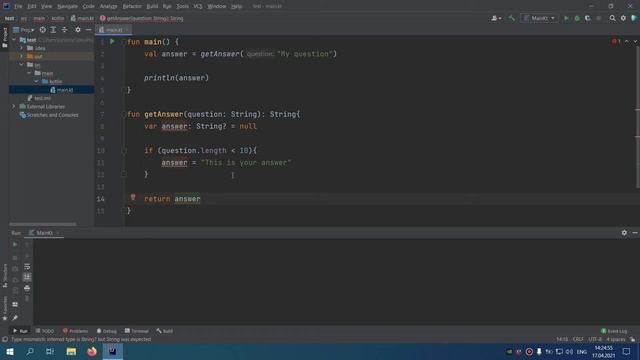
Task: Click the run gutter arrow beside main()
Action: click(x=112, y=42)
